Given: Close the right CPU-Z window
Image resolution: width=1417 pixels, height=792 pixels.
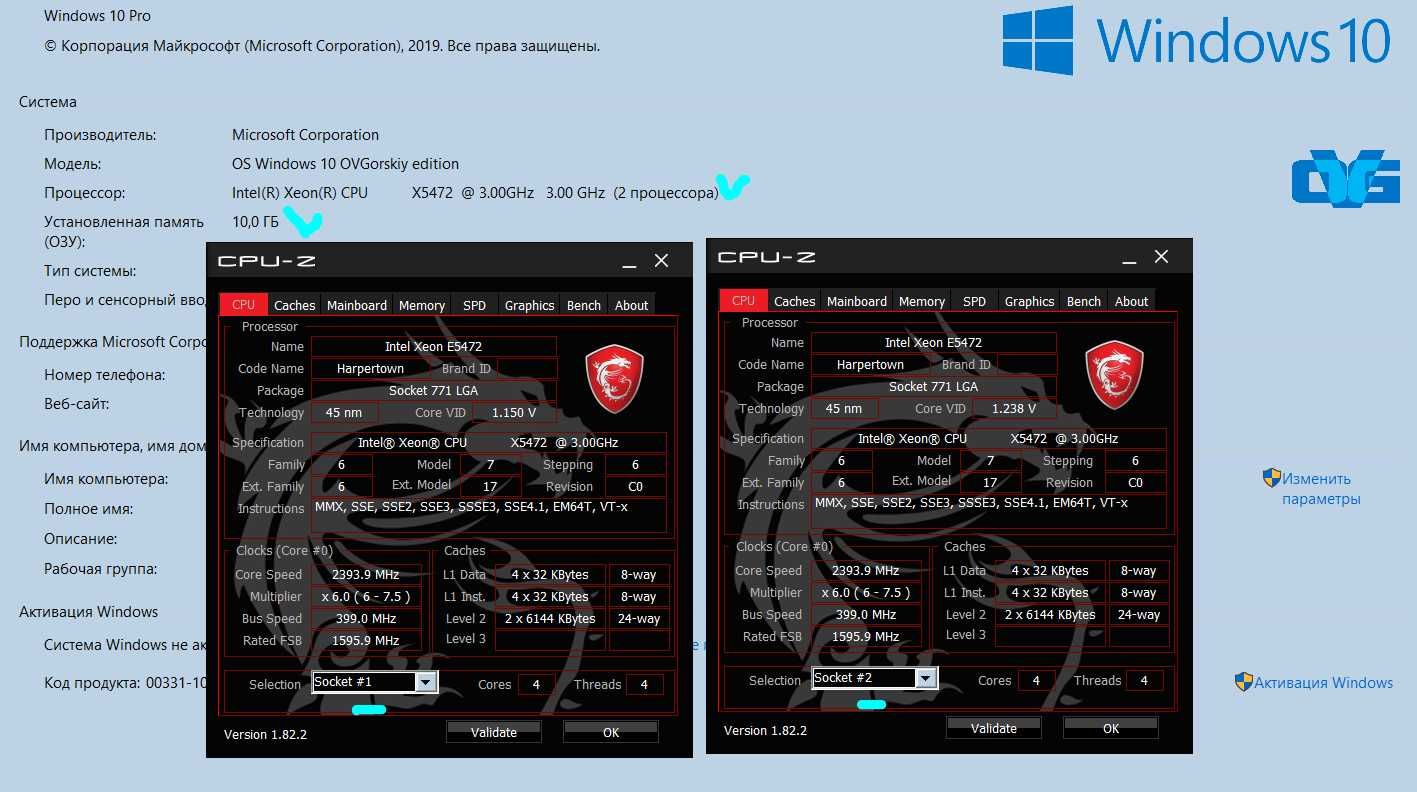Looking at the screenshot, I should [x=1161, y=257].
